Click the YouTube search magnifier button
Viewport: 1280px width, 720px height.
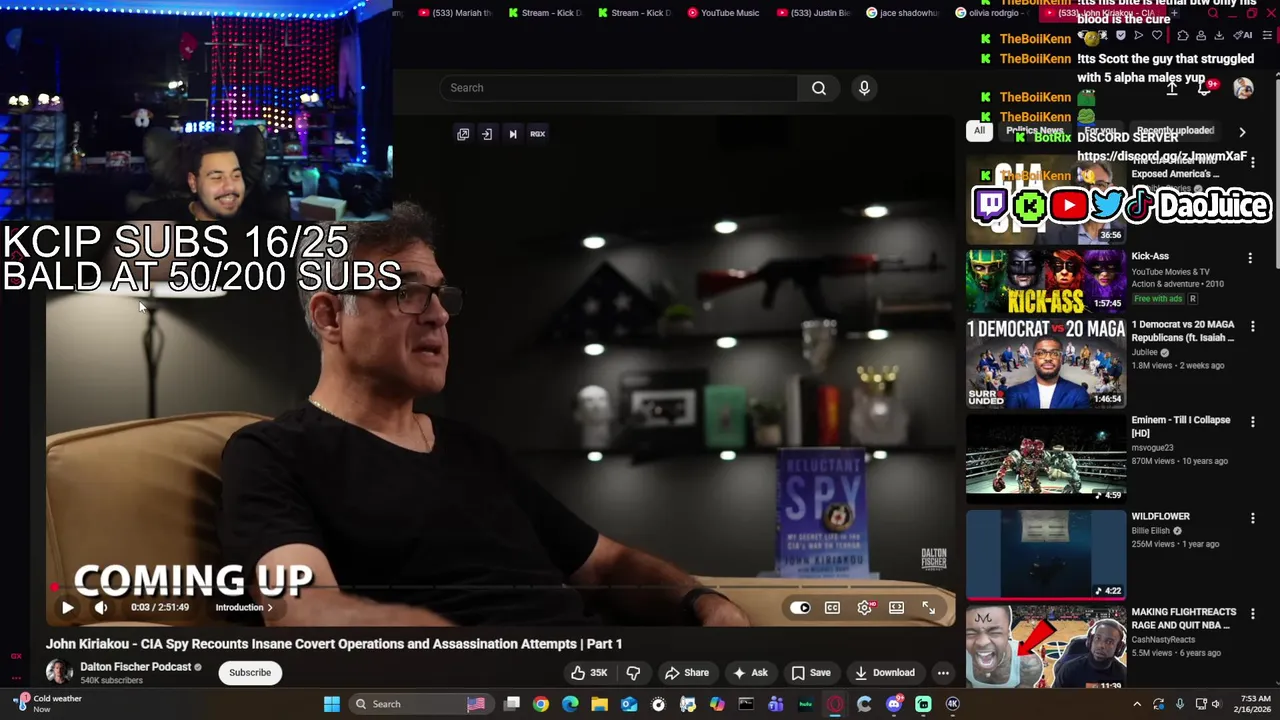[x=819, y=88]
